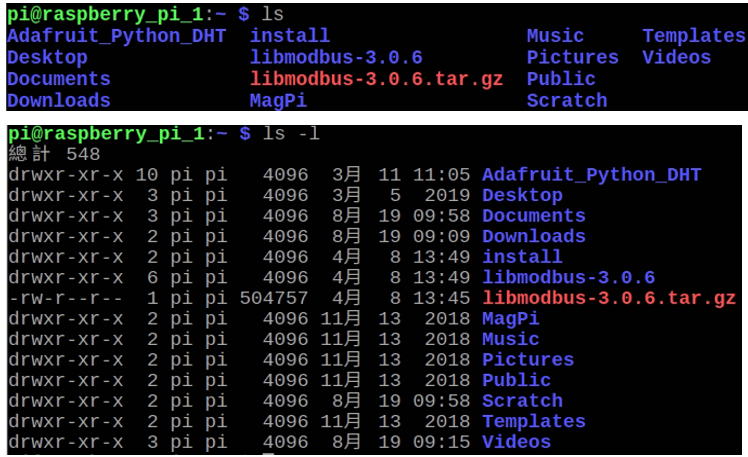748x457 pixels.
Task: Click Documents name in the ls -l listing
Action: coord(534,216)
